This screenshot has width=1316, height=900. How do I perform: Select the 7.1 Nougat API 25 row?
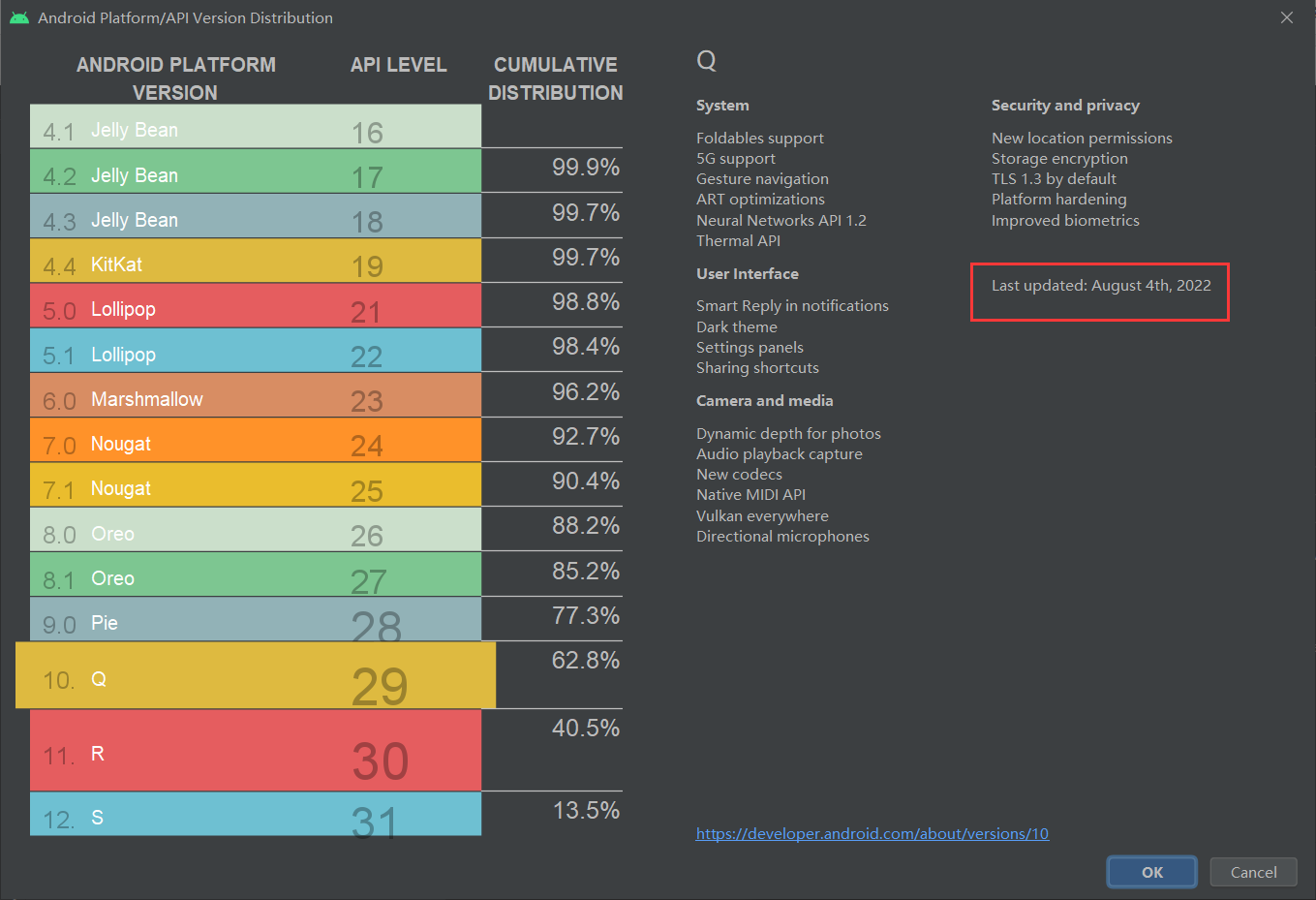click(256, 484)
